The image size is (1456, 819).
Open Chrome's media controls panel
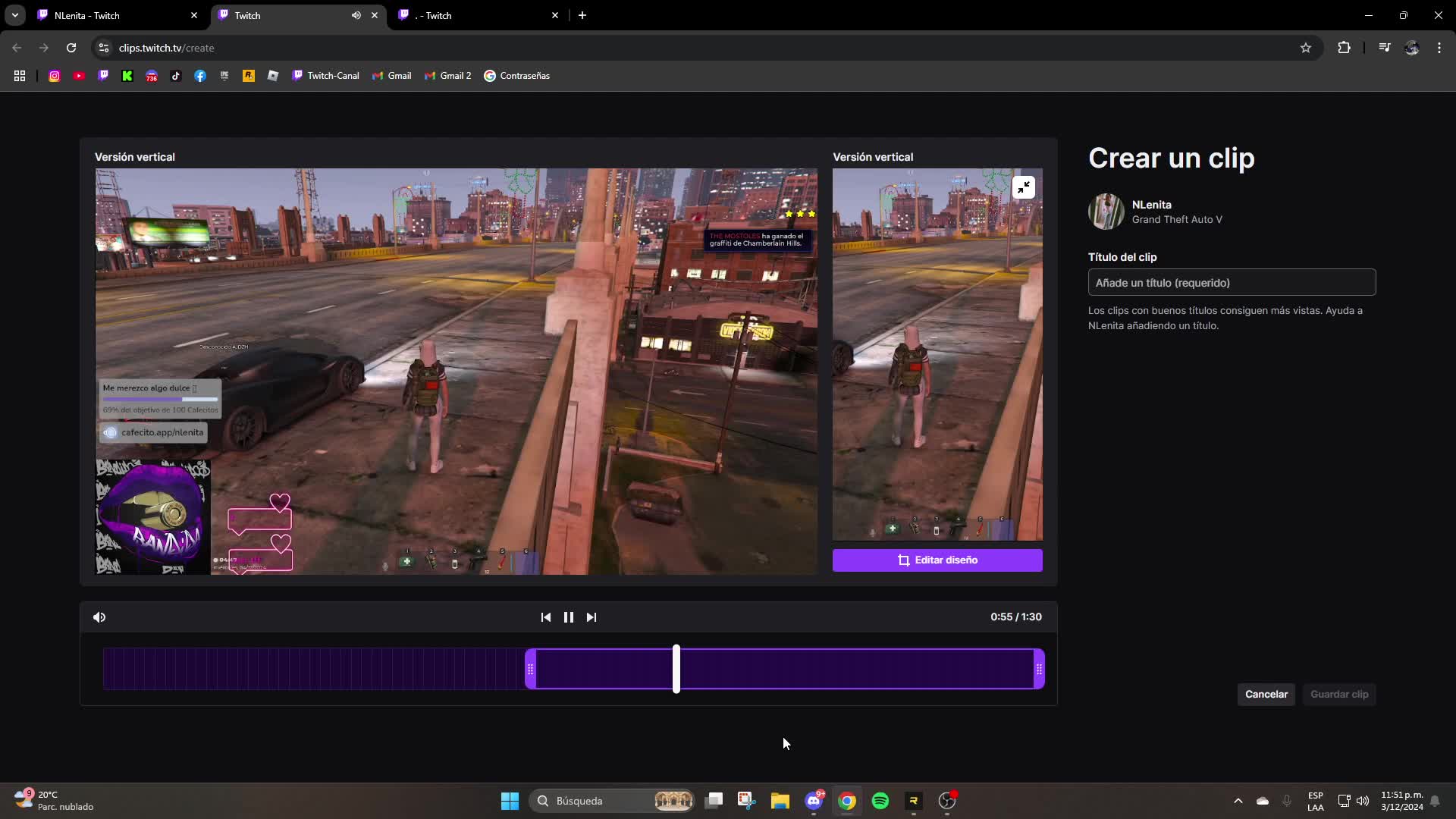point(1384,47)
